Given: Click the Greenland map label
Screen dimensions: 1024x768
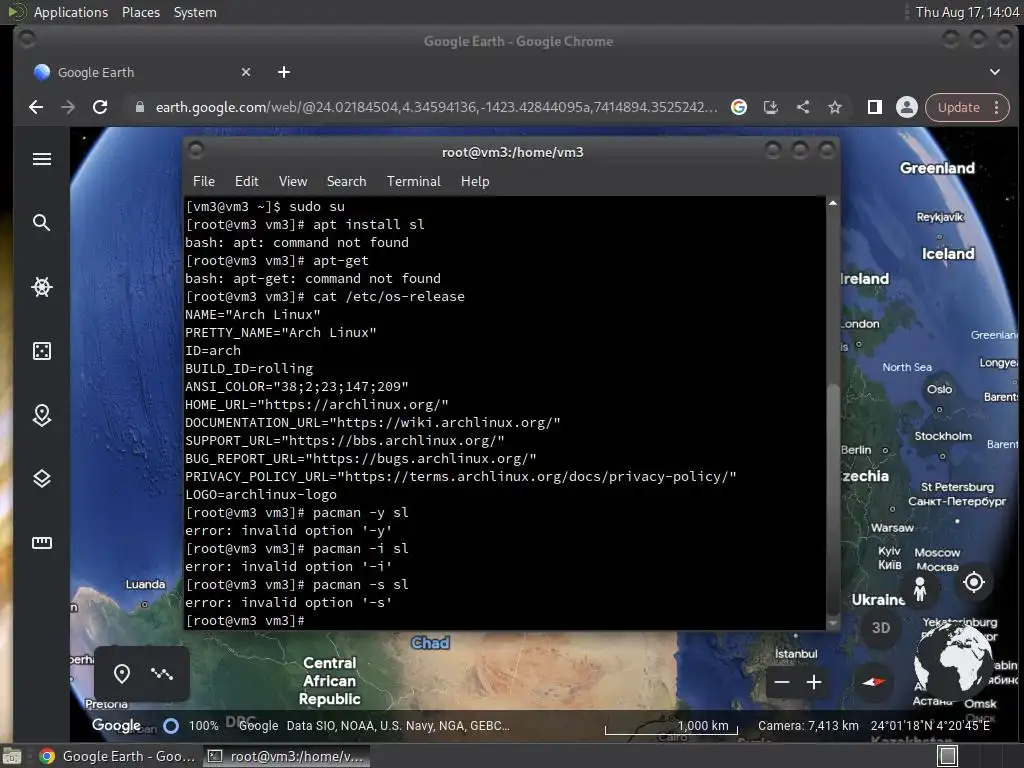Looking at the screenshot, I should [937, 168].
